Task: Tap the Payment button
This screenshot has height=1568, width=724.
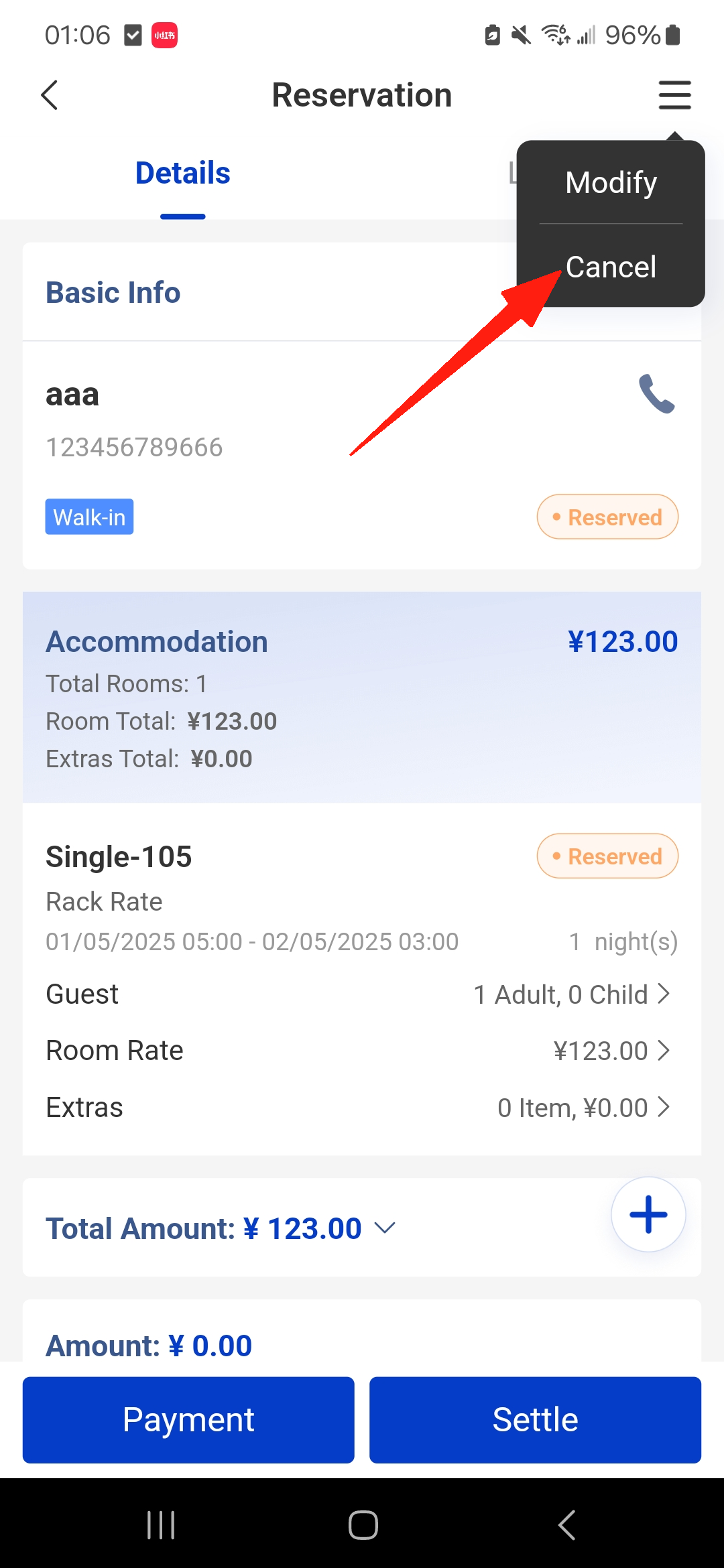Action: coord(188,1419)
